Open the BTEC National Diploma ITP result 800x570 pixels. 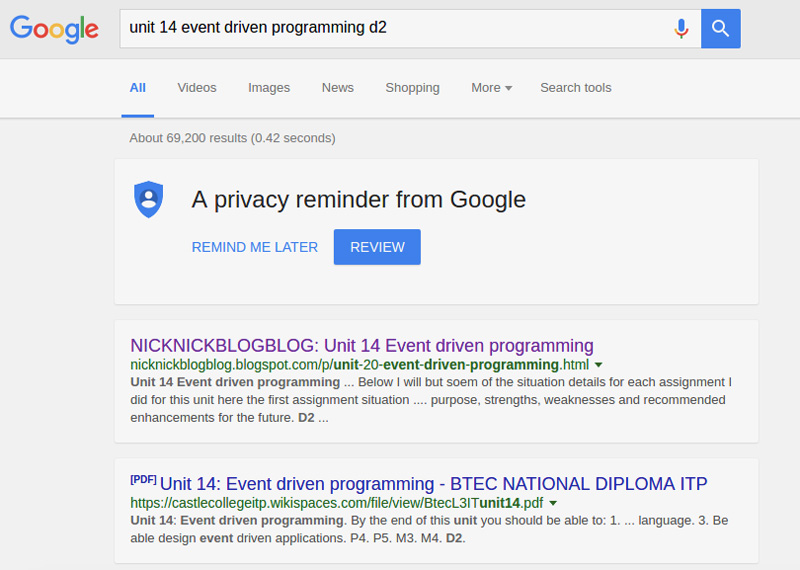click(x=433, y=484)
